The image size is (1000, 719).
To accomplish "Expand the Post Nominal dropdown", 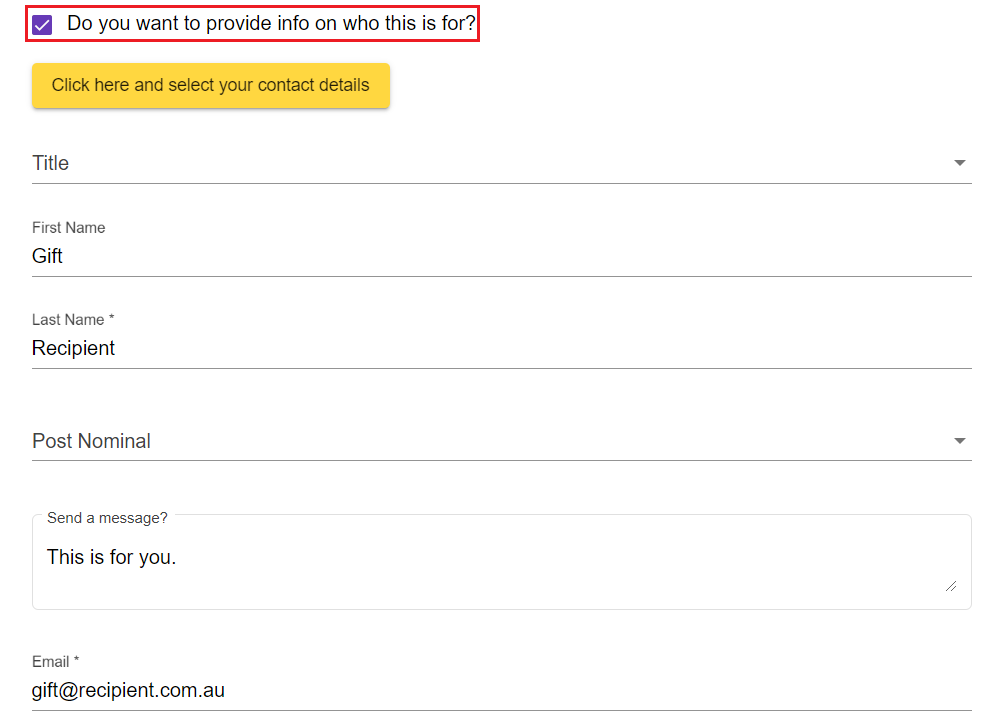I will (500, 441).
